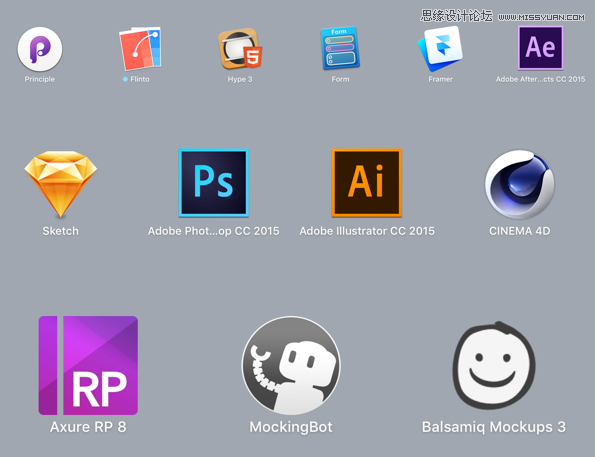The width and height of the screenshot is (595, 457).
Task: Open the Balsamiq Mockups 3 smiley icon
Action: point(494,366)
